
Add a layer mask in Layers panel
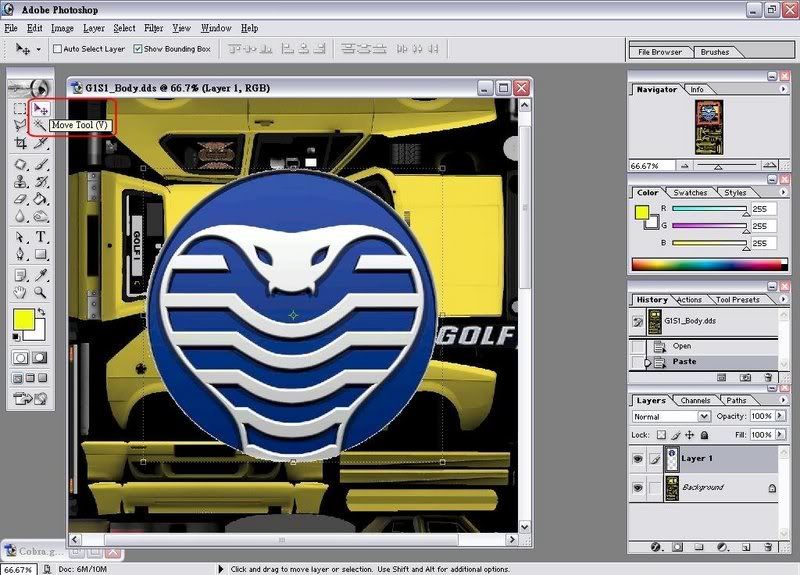click(x=677, y=547)
